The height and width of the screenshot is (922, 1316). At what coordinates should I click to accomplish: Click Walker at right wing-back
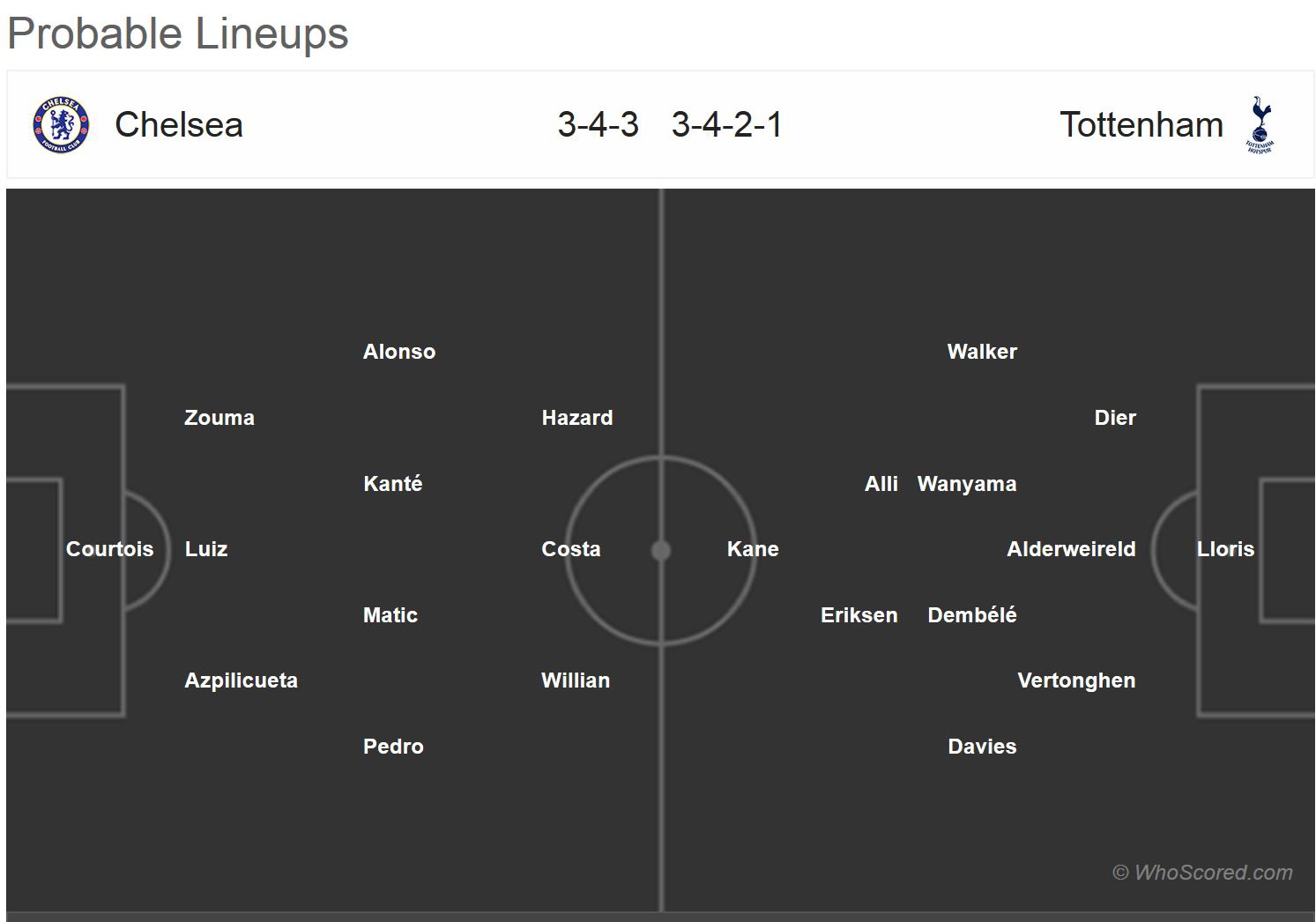[x=982, y=352]
